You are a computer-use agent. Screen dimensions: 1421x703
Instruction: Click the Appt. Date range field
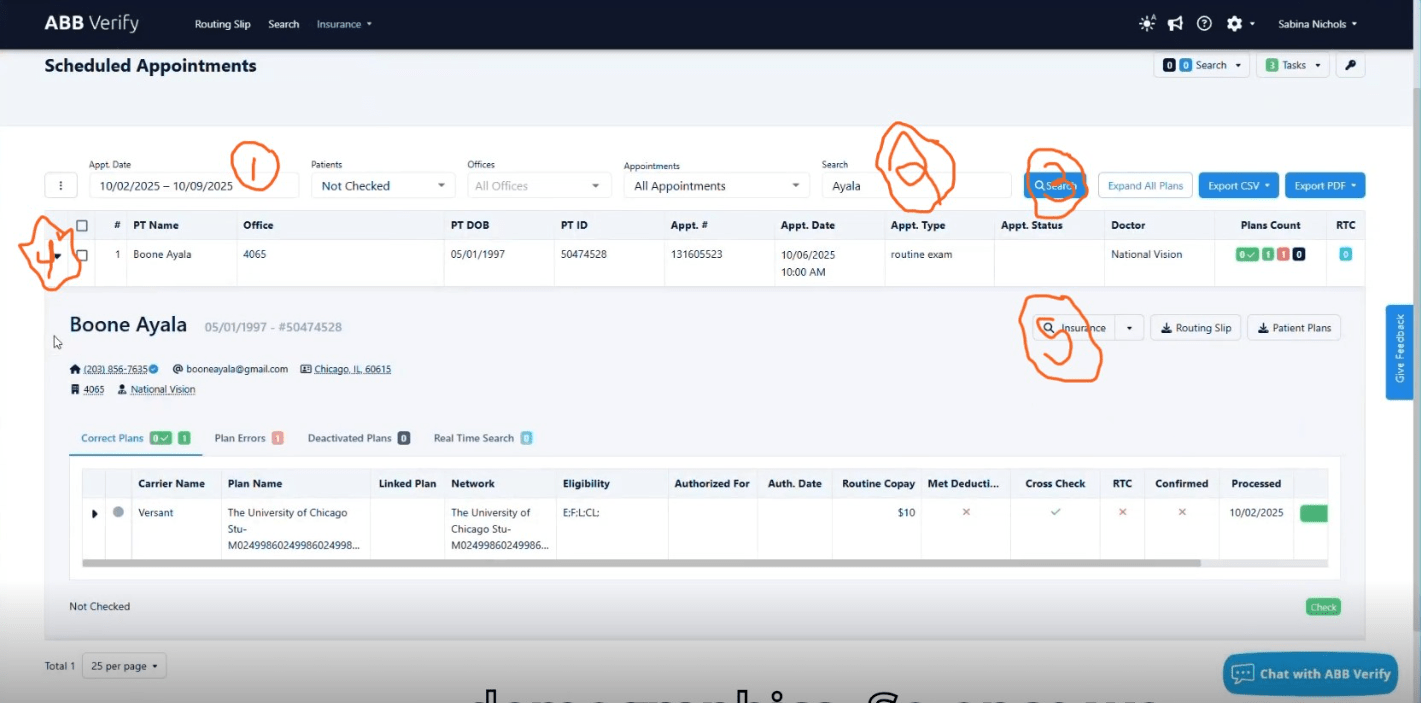(x=194, y=185)
